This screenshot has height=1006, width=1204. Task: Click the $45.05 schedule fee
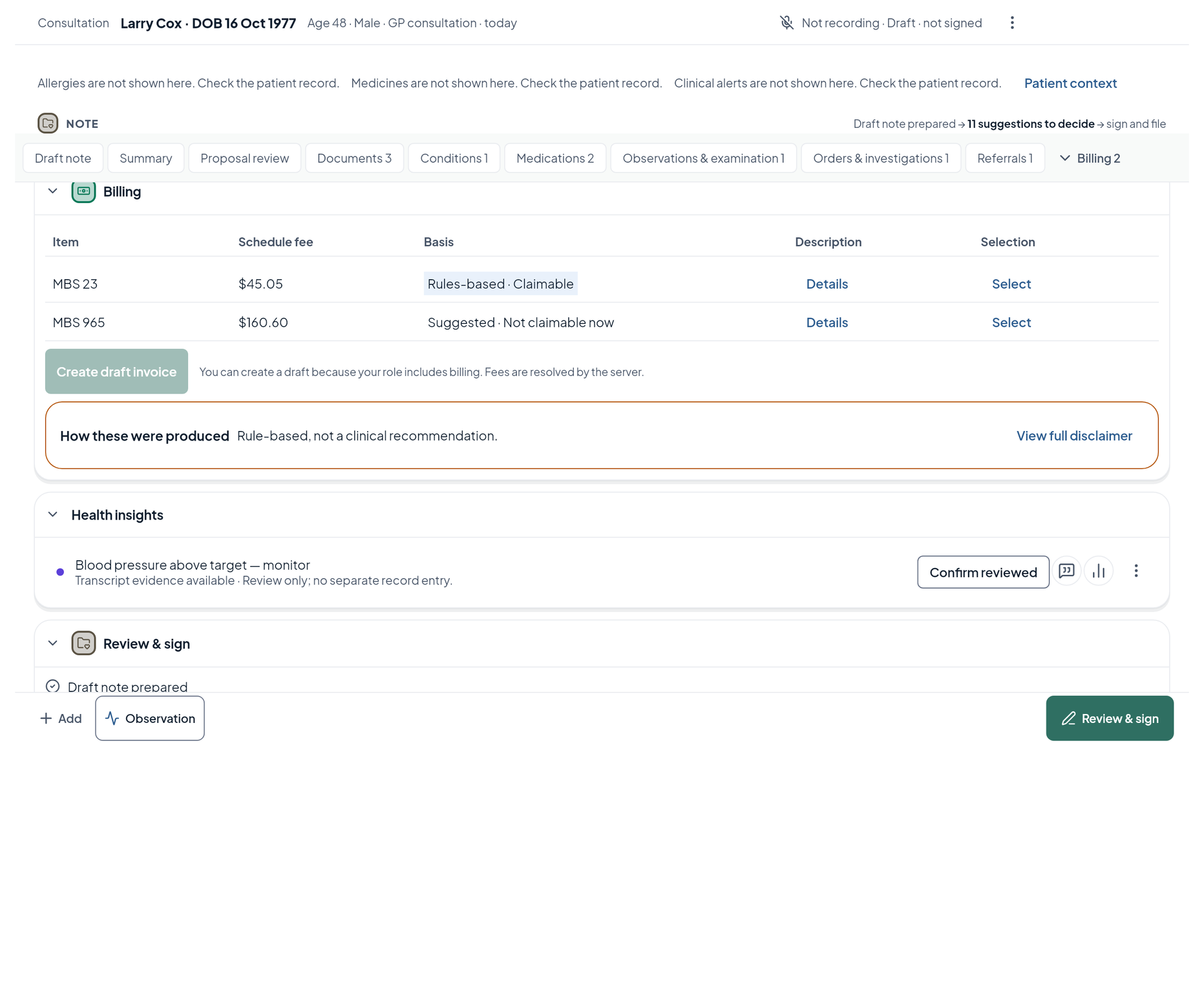pos(260,284)
